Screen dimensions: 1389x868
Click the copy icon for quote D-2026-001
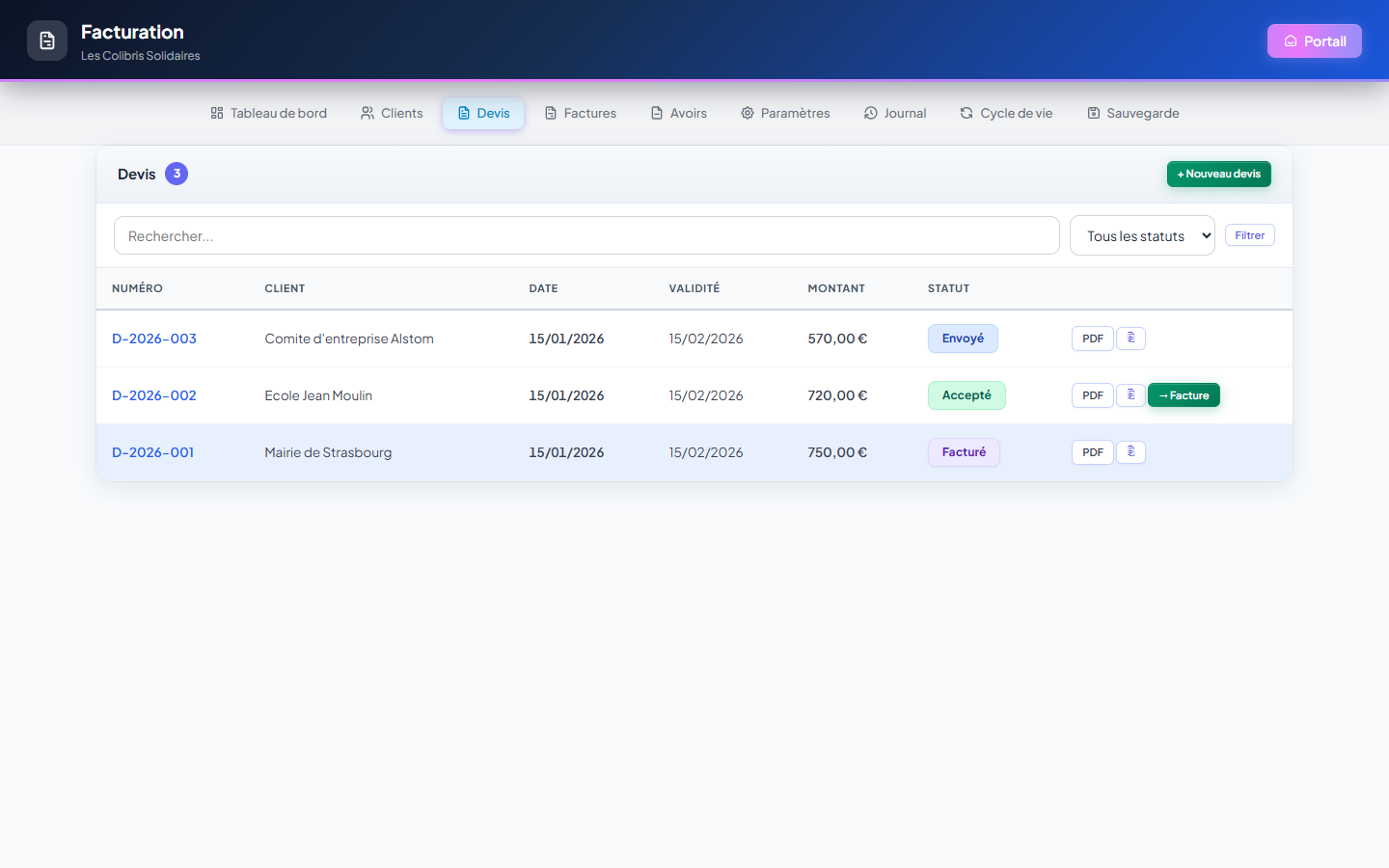1130,452
